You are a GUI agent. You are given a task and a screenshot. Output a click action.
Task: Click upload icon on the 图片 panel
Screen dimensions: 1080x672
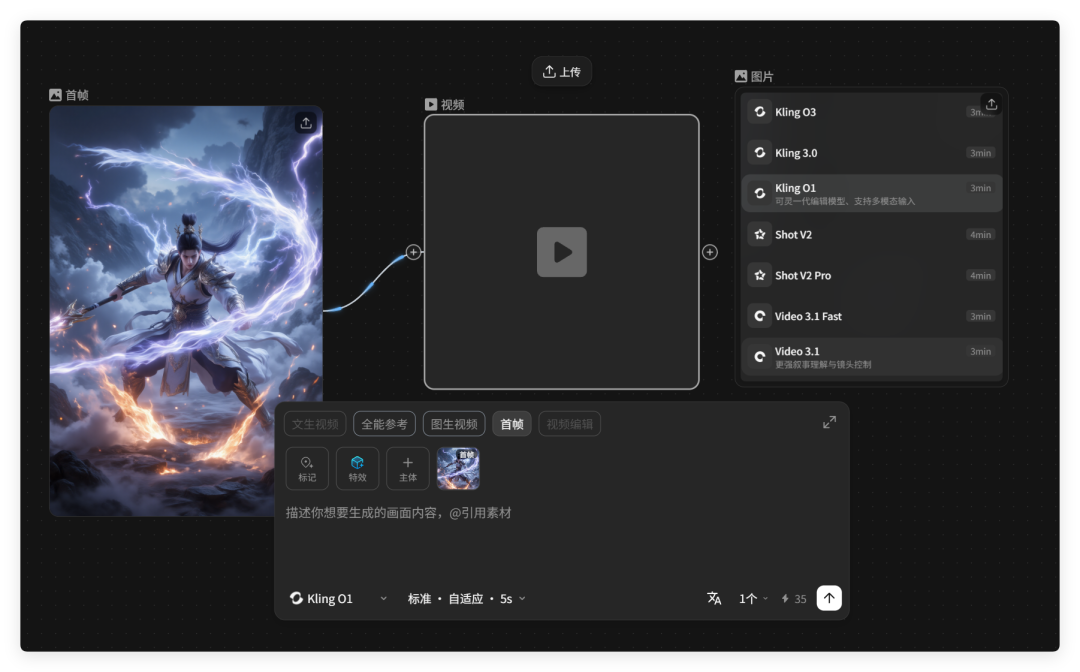(x=990, y=104)
